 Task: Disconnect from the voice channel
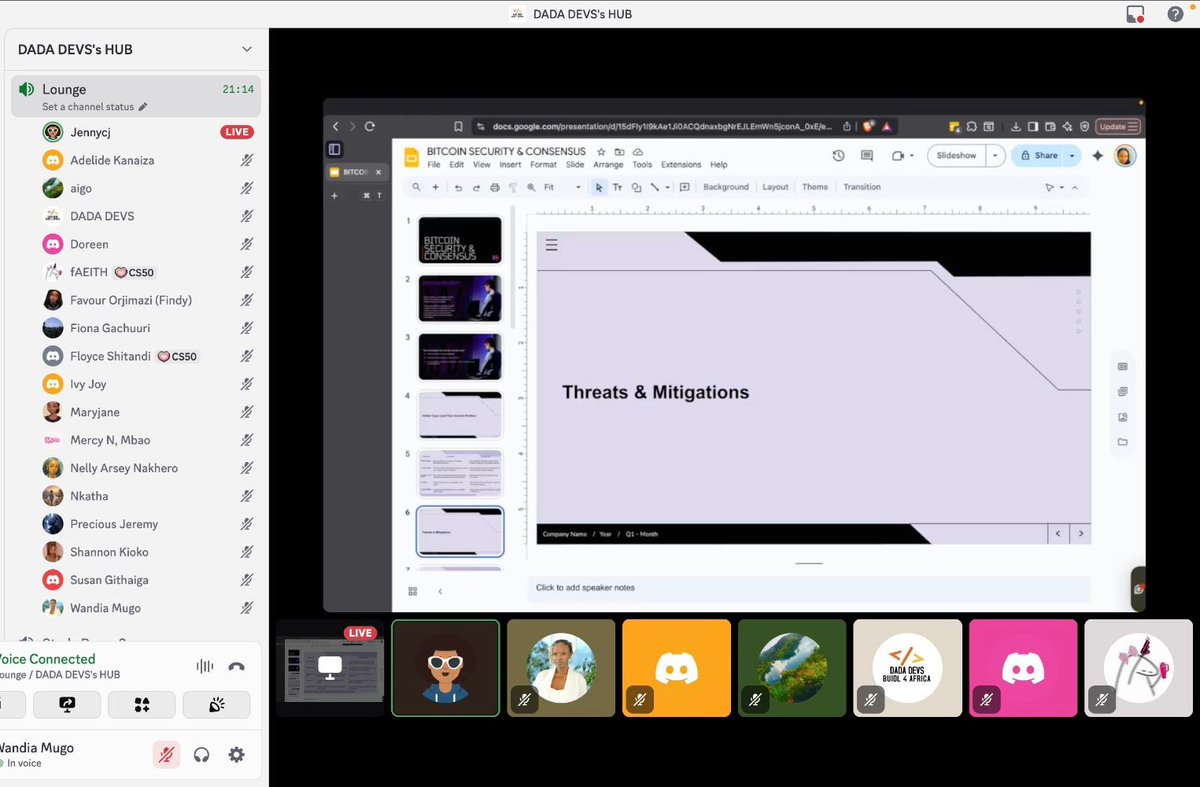pyautogui.click(x=236, y=667)
